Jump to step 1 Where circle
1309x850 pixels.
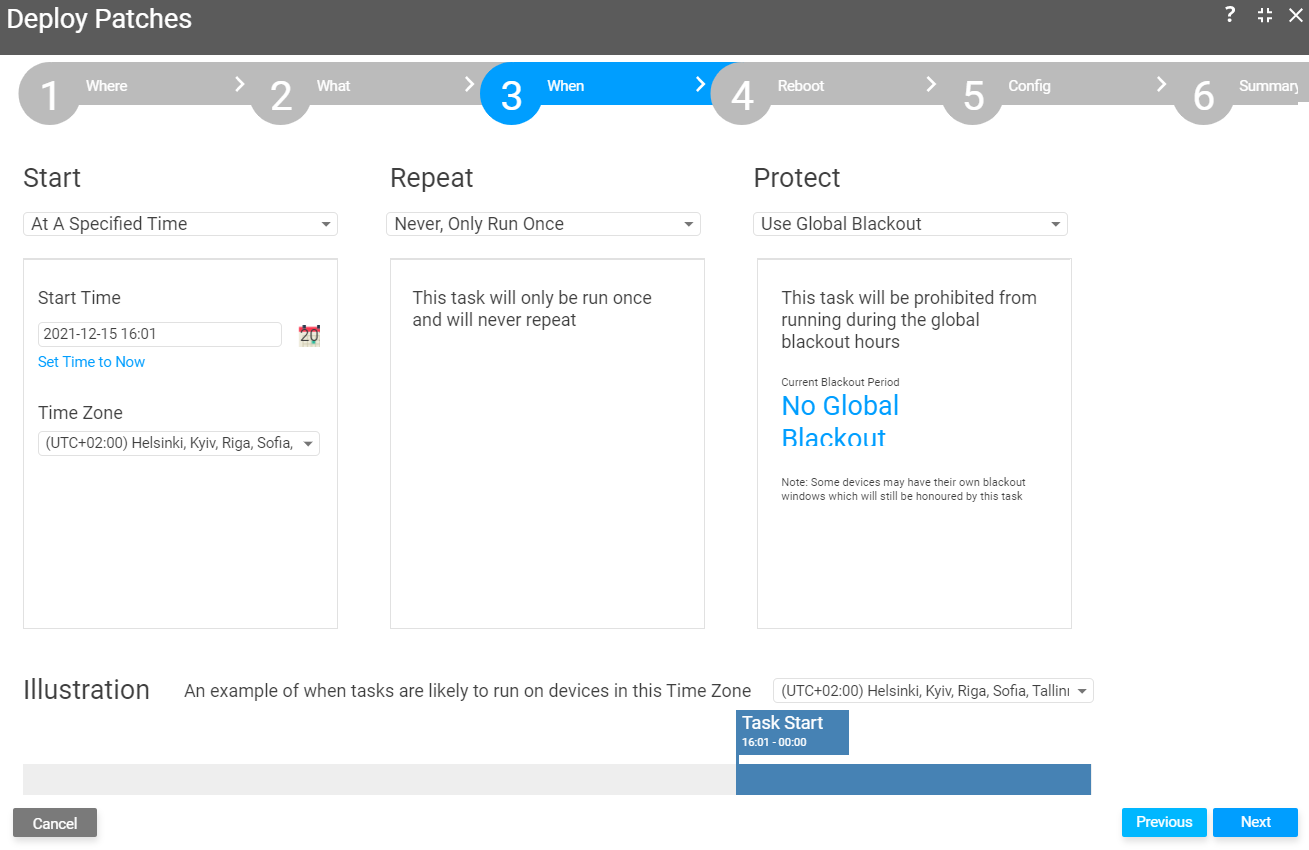[x=50, y=94]
